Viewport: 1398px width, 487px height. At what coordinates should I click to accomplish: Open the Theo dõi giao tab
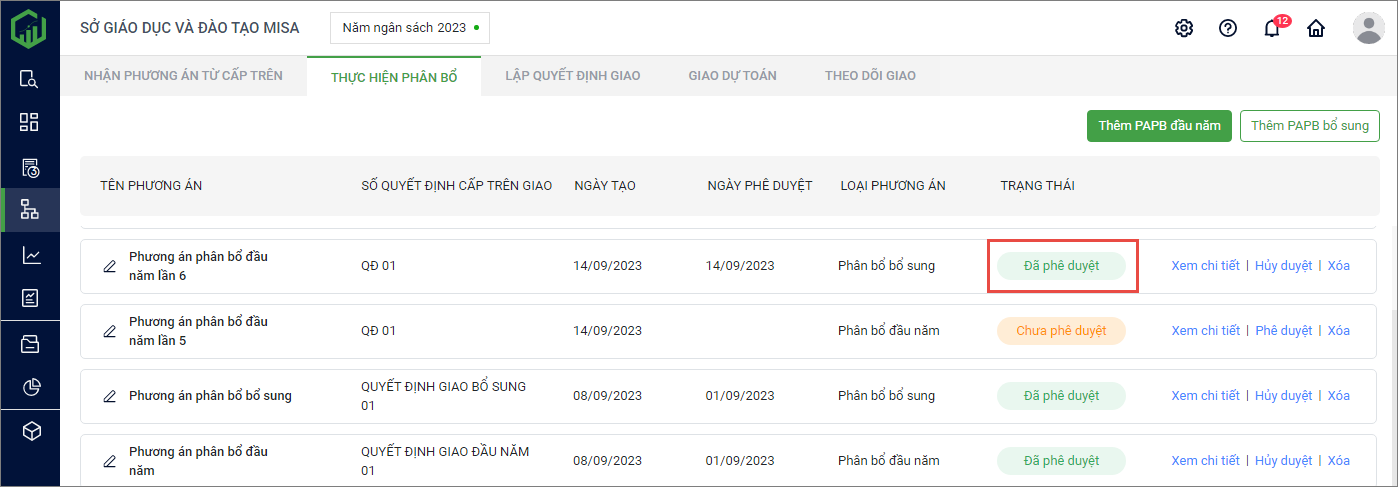[870, 76]
